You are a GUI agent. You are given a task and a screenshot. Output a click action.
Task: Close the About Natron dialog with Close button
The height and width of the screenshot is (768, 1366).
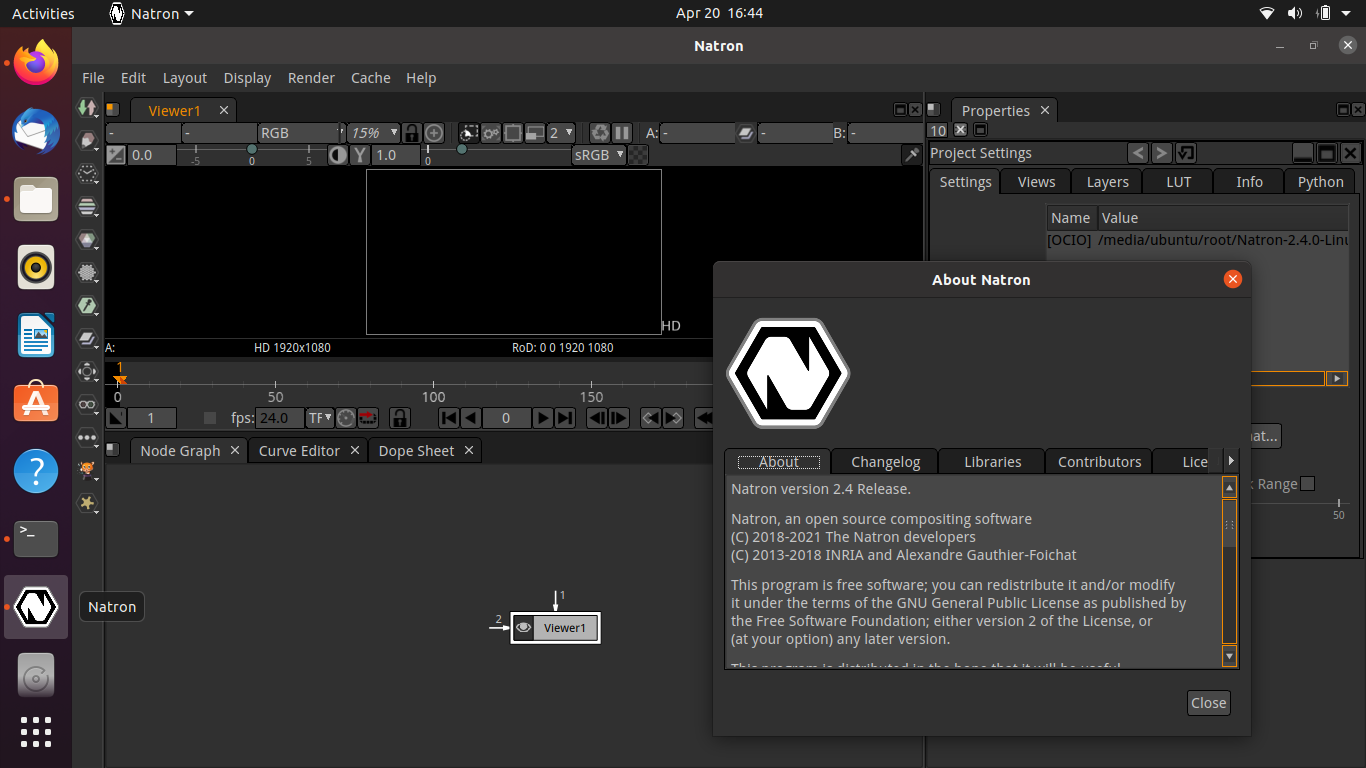pyautogui.click(x=1208, y=703)
